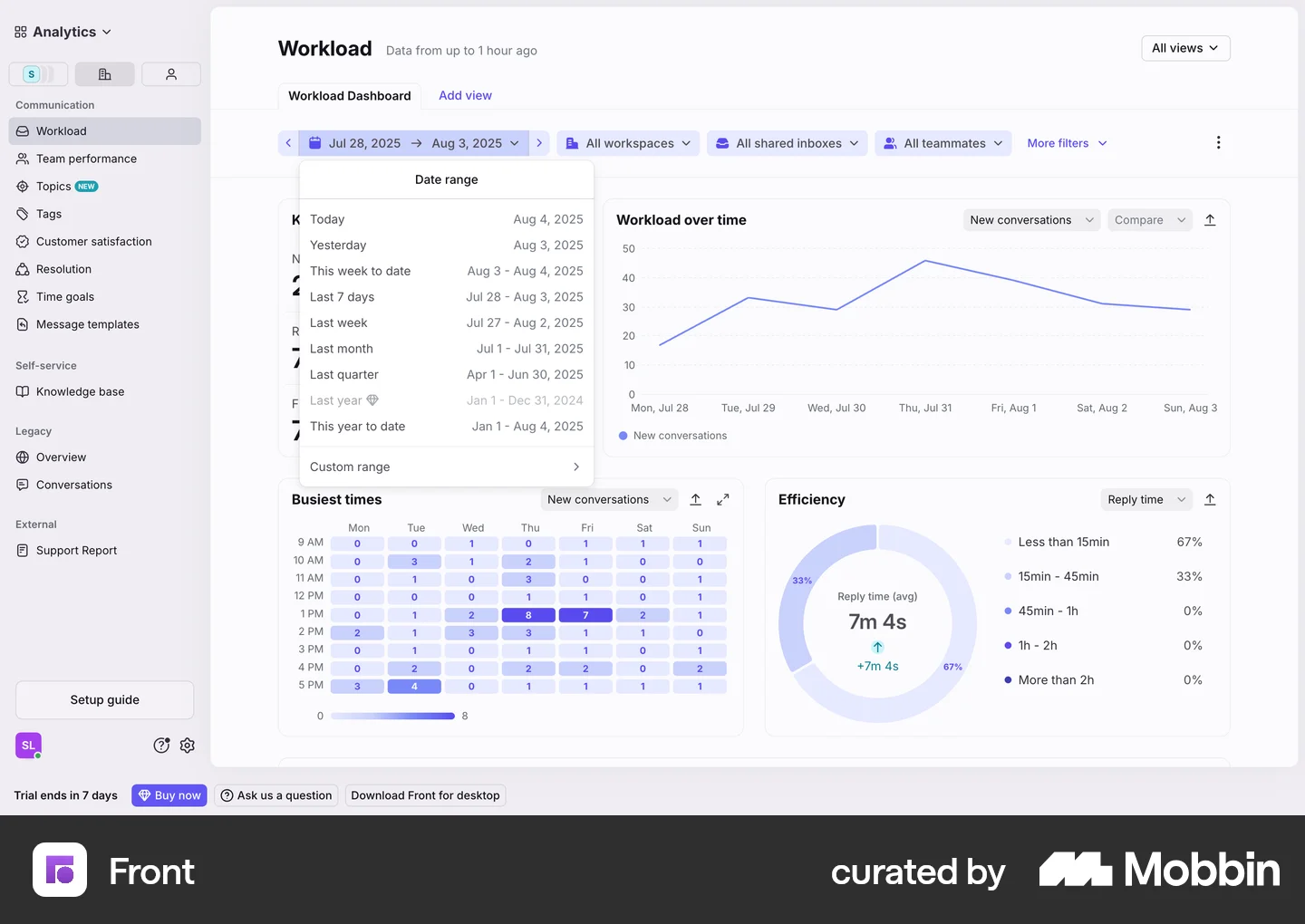
Task: Click Ask us a question
Action: coord(276,795)
